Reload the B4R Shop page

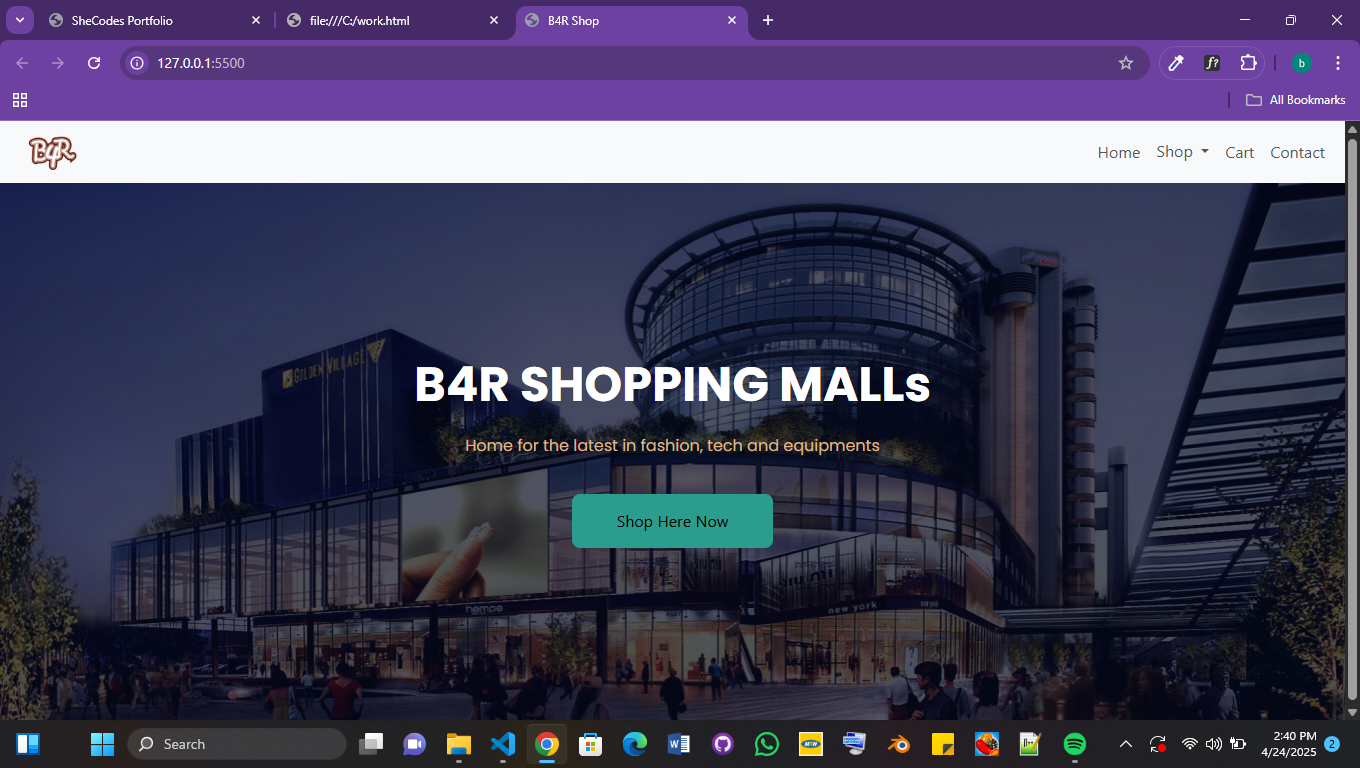94,63
